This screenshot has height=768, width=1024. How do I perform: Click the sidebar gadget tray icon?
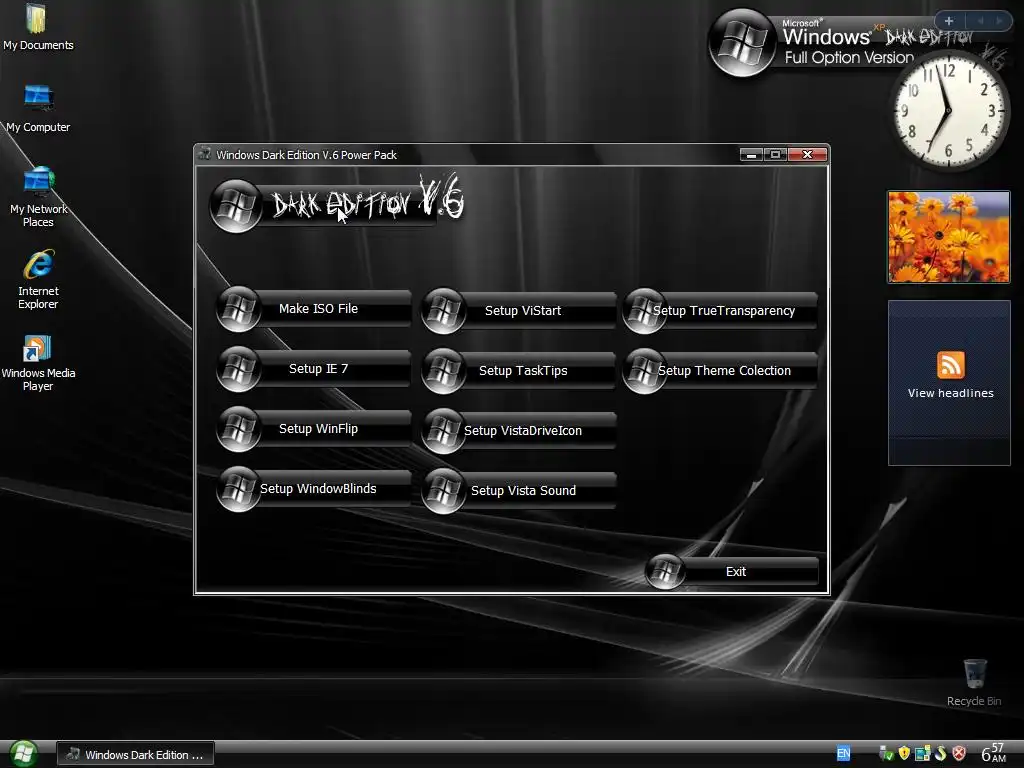922,754
